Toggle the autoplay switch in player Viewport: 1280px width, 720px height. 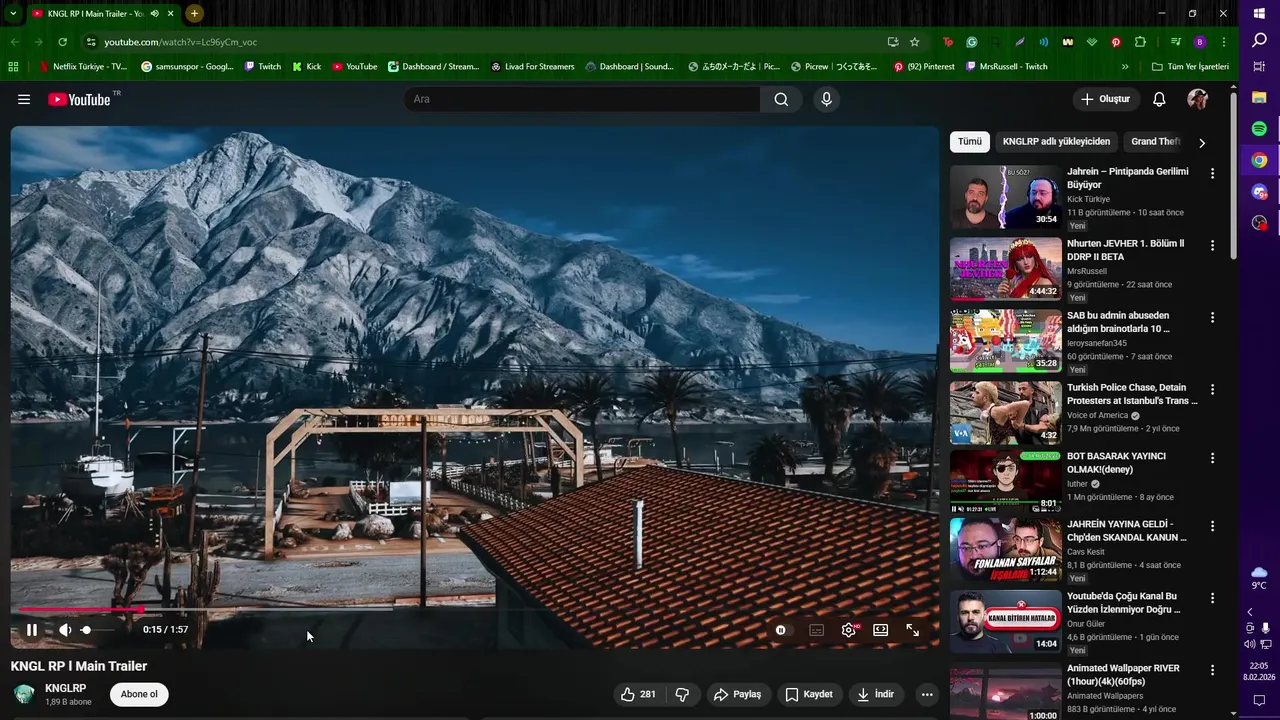pos(781,630)
